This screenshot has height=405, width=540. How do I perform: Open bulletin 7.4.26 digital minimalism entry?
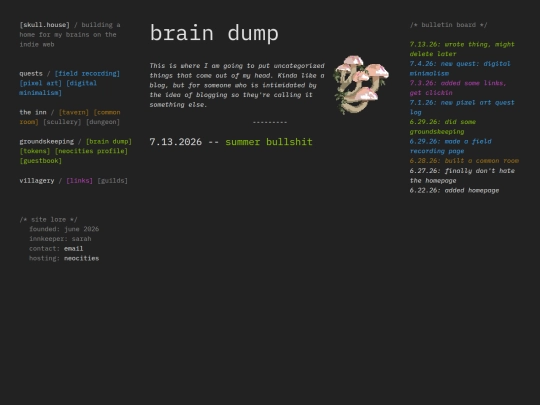tap(460, 68)
